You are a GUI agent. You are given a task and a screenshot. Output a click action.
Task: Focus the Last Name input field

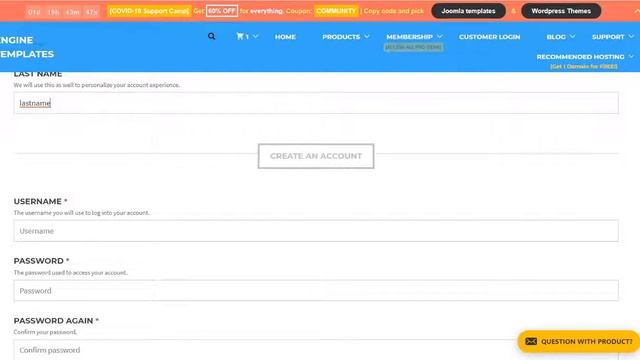pos(316,103)
